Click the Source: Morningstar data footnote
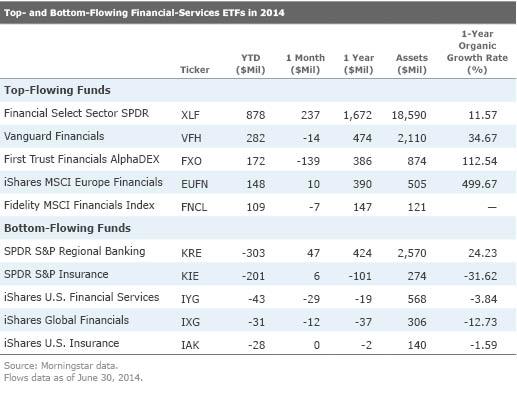 [x=61, y=365]
